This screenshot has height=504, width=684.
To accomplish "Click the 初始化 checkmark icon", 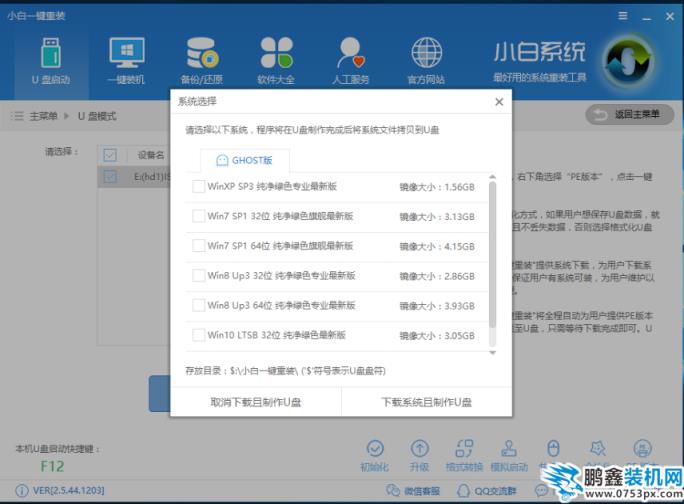I will click(375, 448).
